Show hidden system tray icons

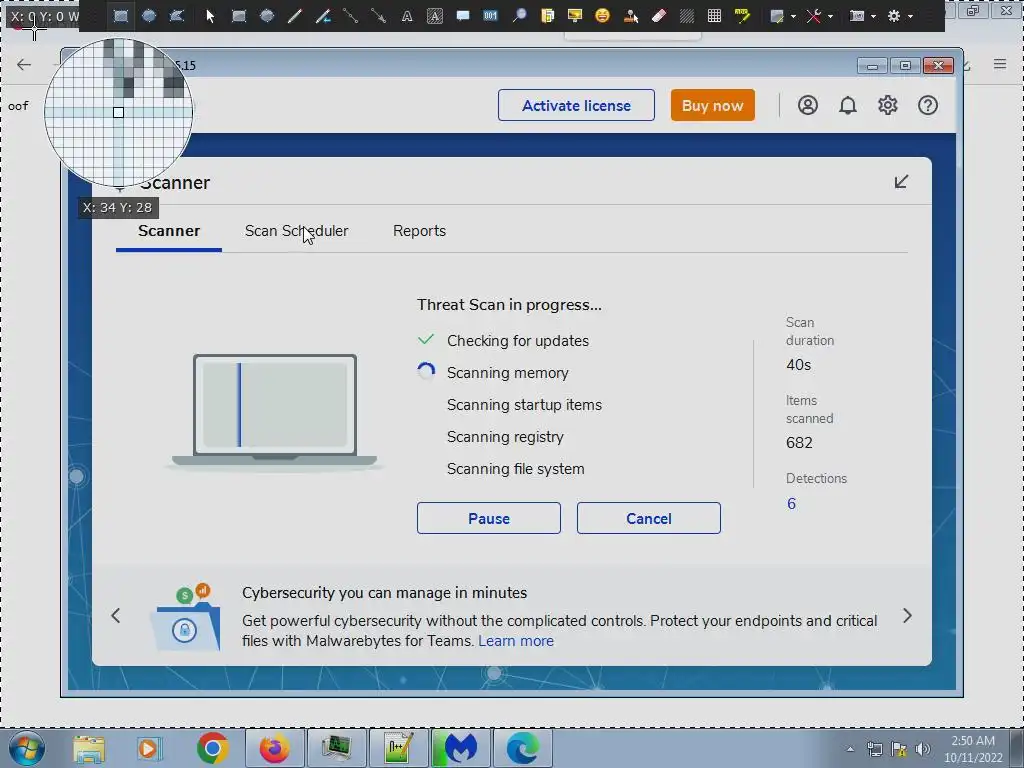(850, 749)
